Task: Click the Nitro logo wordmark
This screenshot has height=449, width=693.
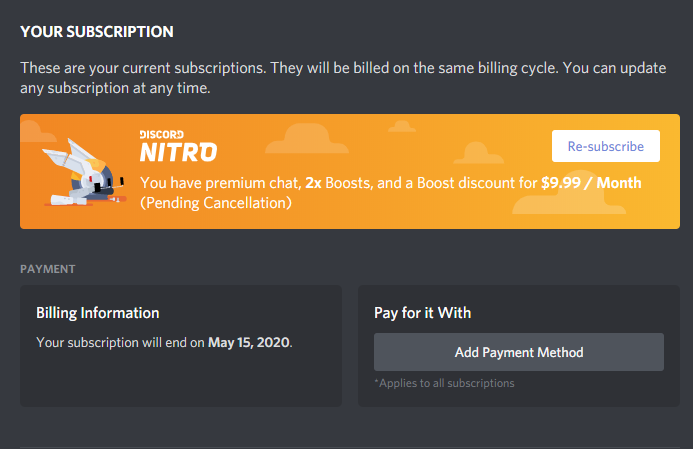Action: (x=178, y=153)
